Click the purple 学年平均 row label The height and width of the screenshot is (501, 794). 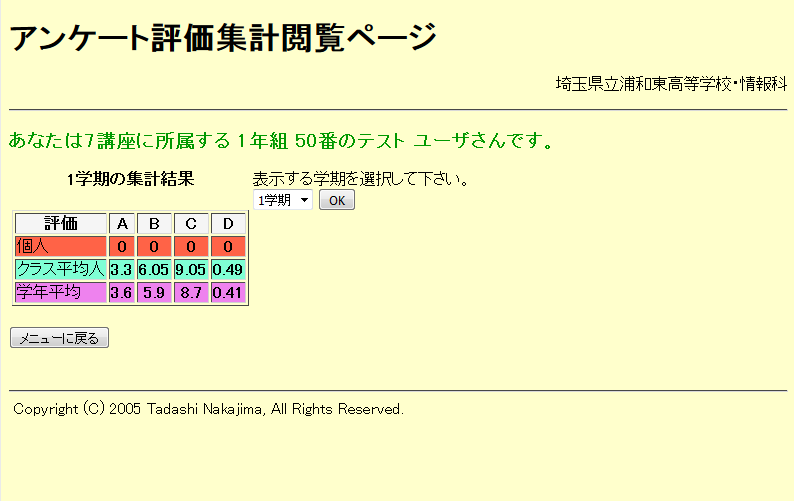click(61, 292)
